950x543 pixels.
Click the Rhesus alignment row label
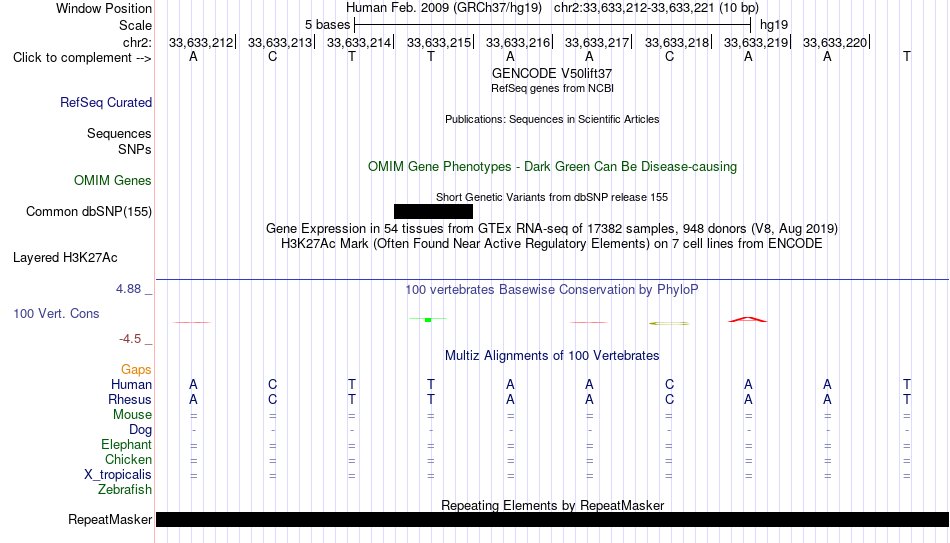click(130, 400)
